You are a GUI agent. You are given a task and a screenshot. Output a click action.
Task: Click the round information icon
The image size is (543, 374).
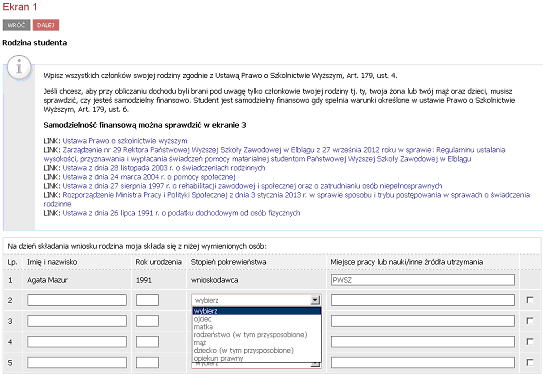click(19, 67)
